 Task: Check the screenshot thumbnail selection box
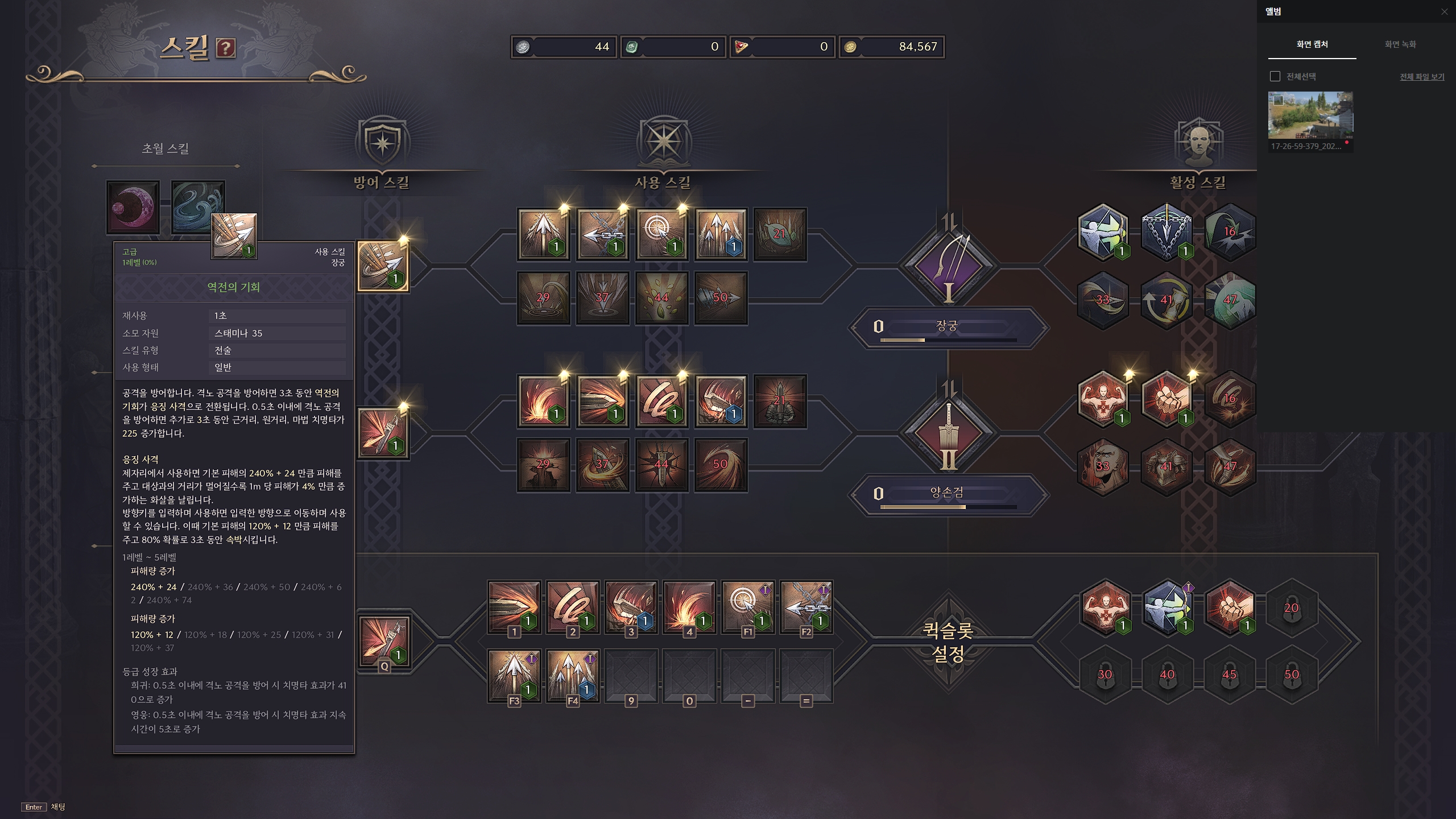point(1279,101)
